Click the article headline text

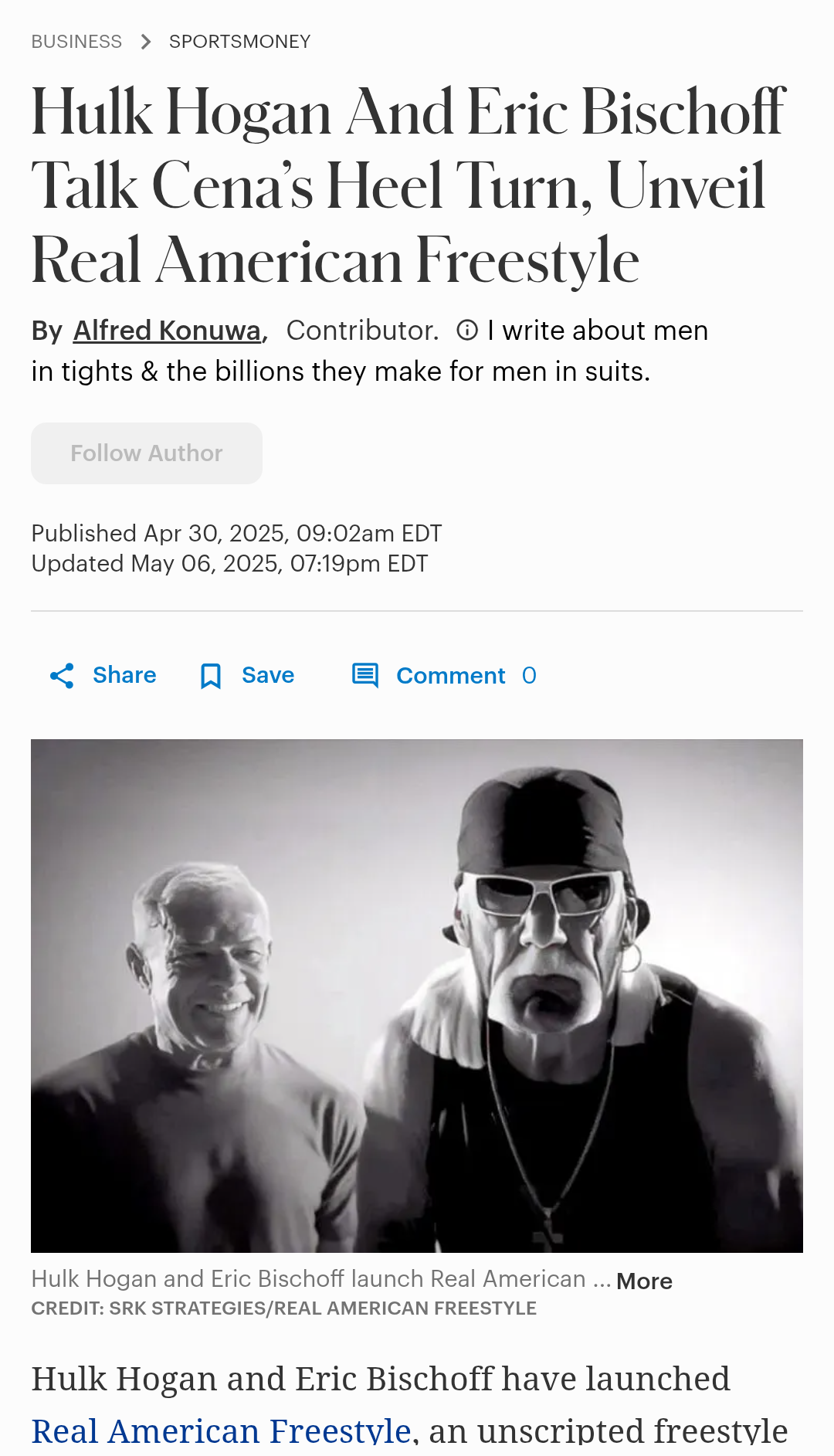409,185
